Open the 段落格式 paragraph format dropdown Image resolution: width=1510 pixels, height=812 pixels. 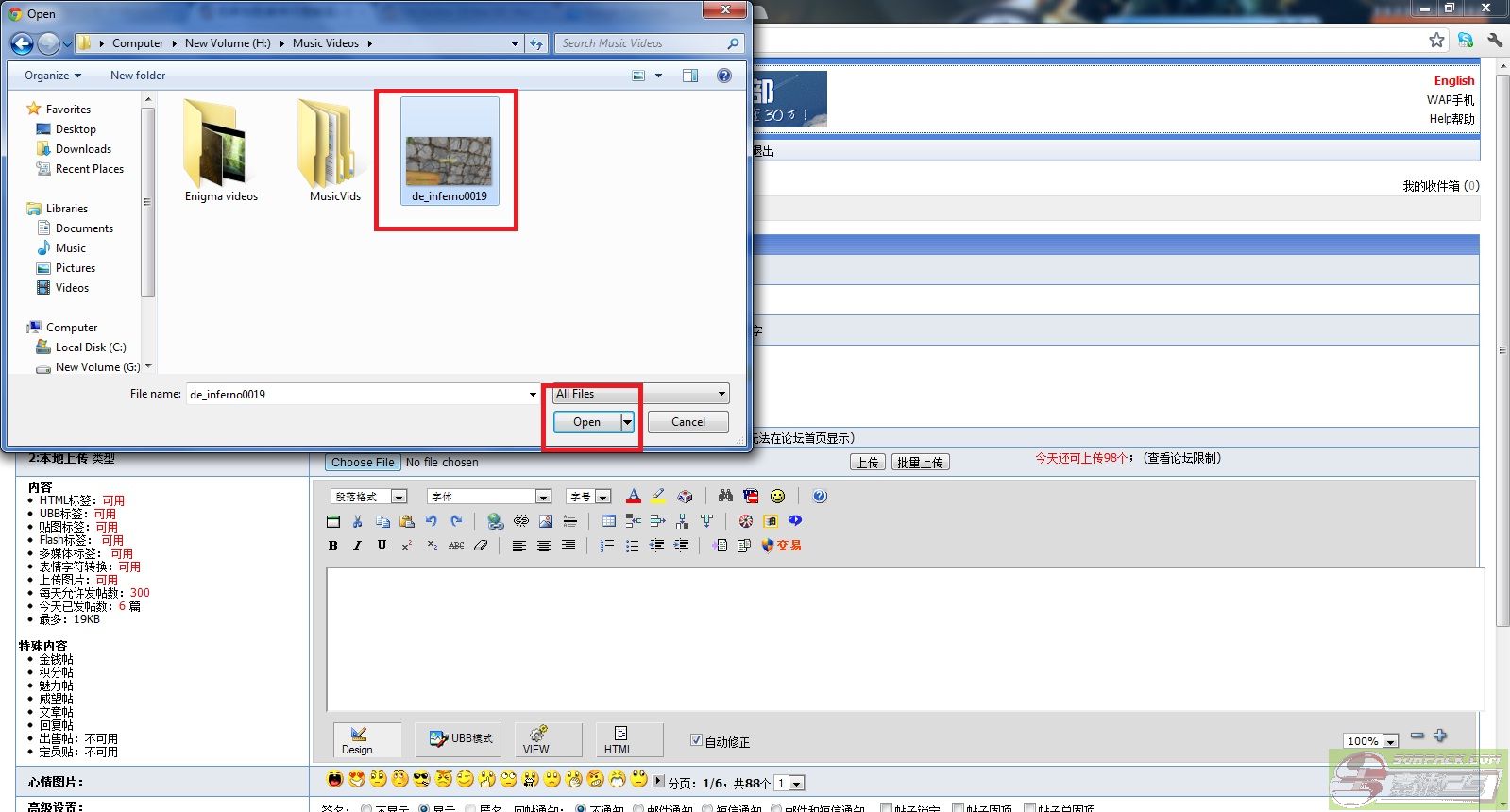(x=369, y=497)
